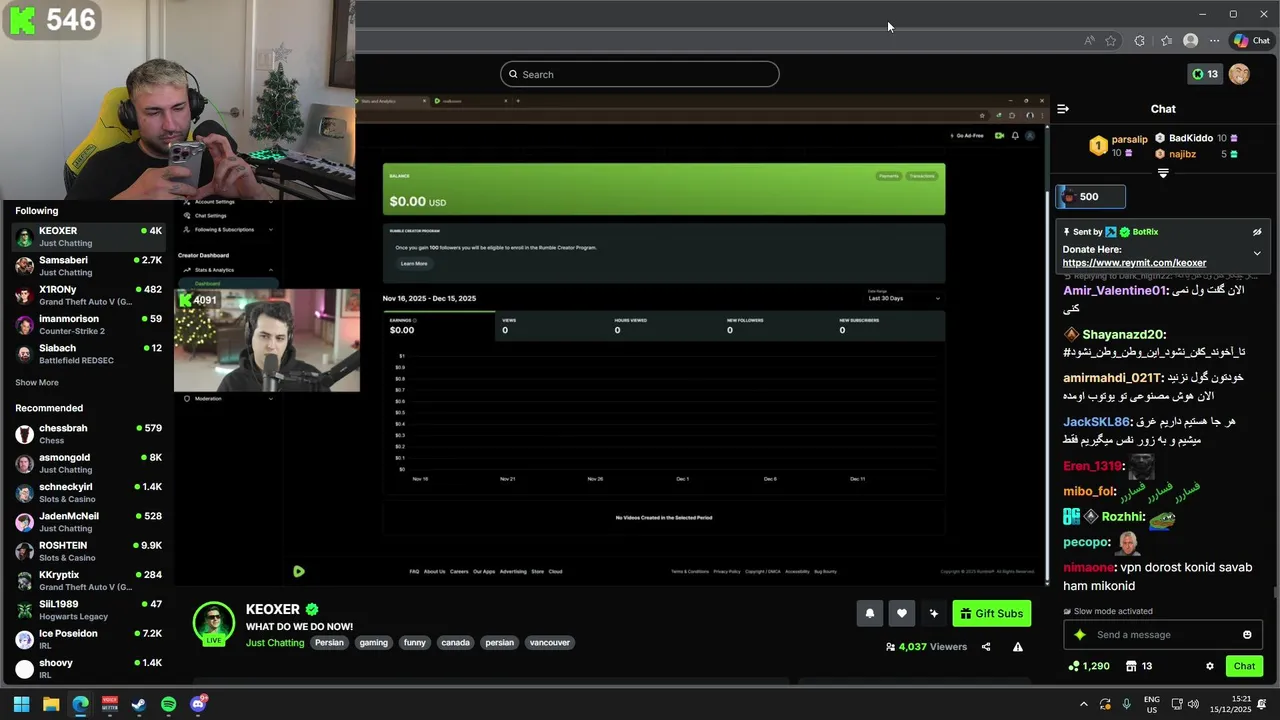
Task: Add this page to favorites star
Action: tap(1111, 41)
